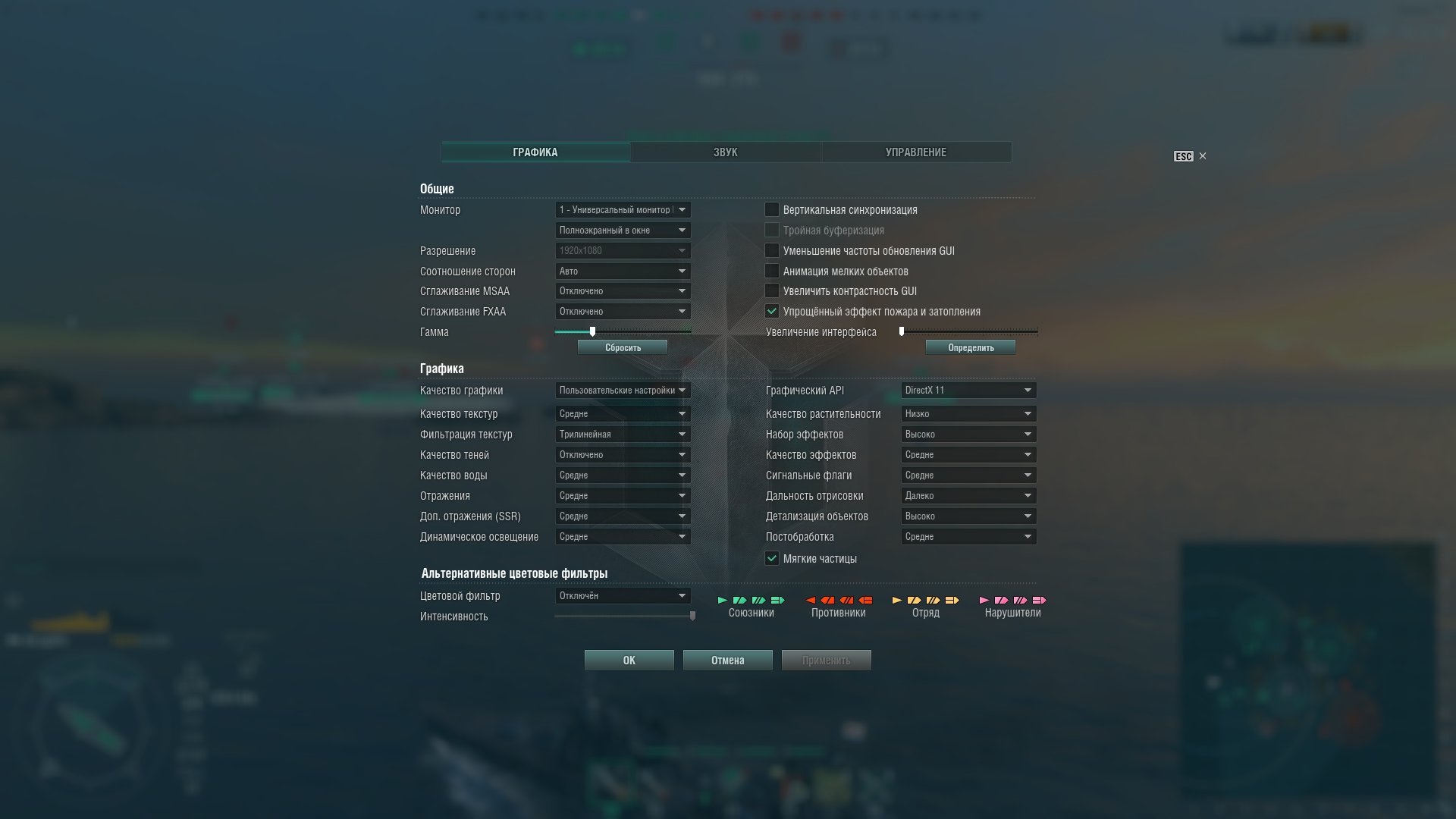Expand the Графический API DirectX 11 dropdown
The width and height of the screenshot is (1456, 819).
point(968,390)
